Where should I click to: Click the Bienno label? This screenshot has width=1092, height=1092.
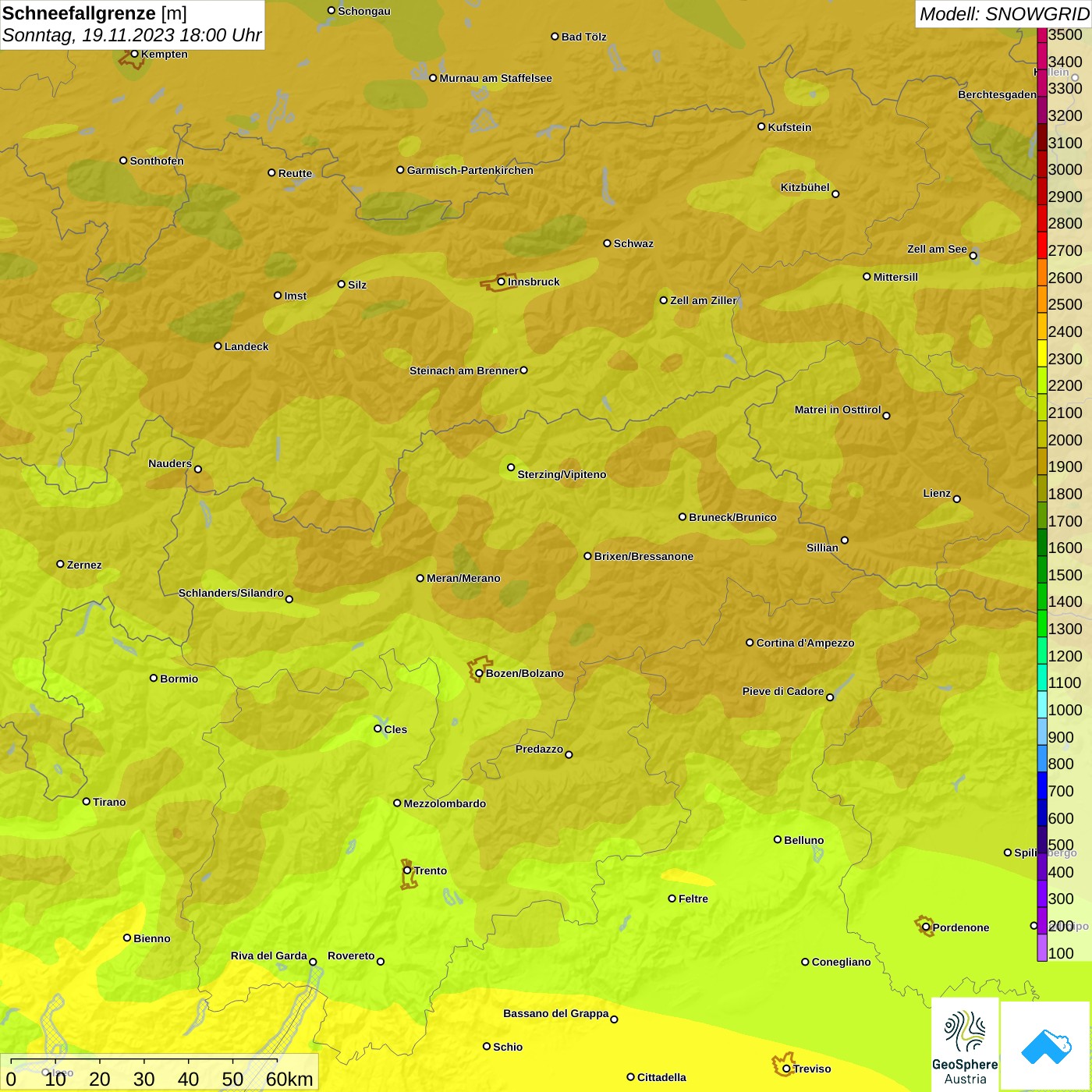(152, 938)
